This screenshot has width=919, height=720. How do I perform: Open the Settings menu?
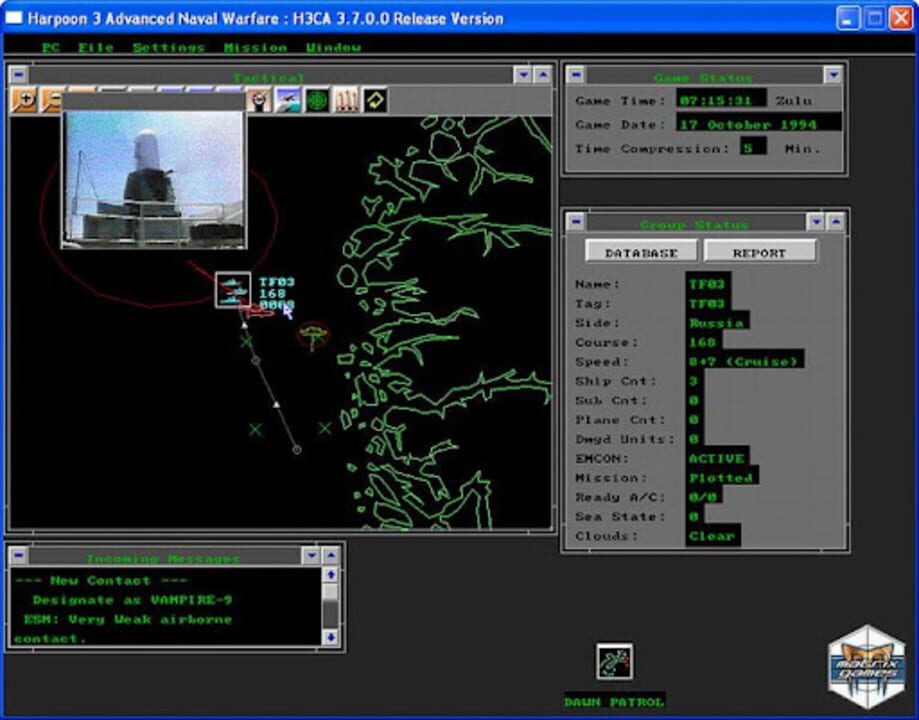click(x=168, y=46)
